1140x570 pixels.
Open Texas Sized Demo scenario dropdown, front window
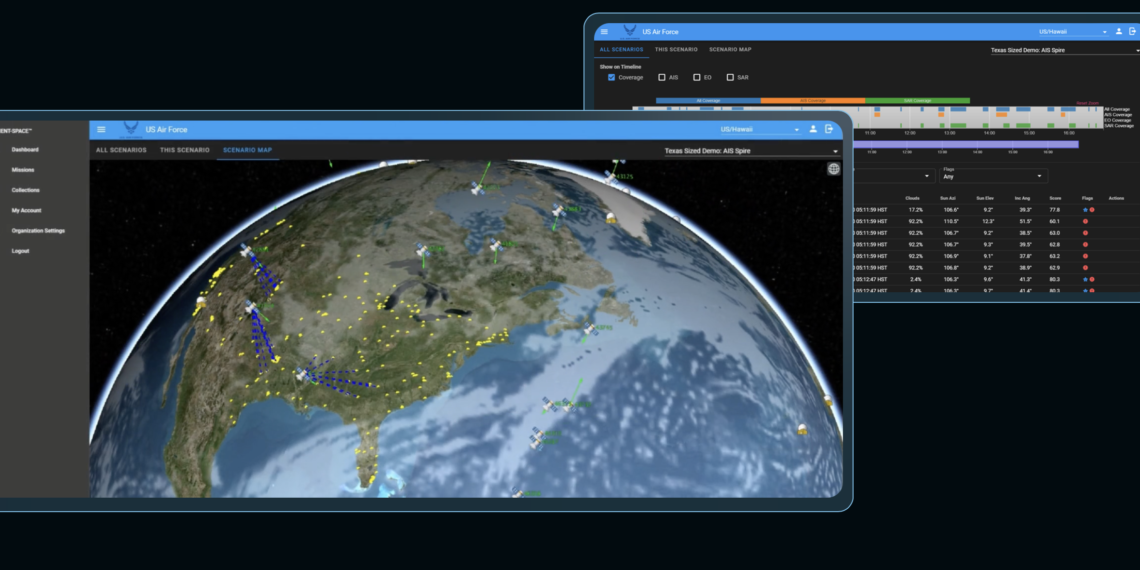click(752, 151)
